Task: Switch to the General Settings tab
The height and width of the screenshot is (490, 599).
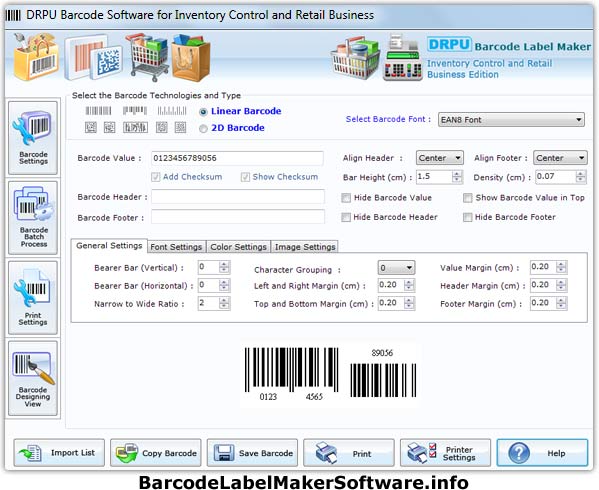Action: point(109,246)
